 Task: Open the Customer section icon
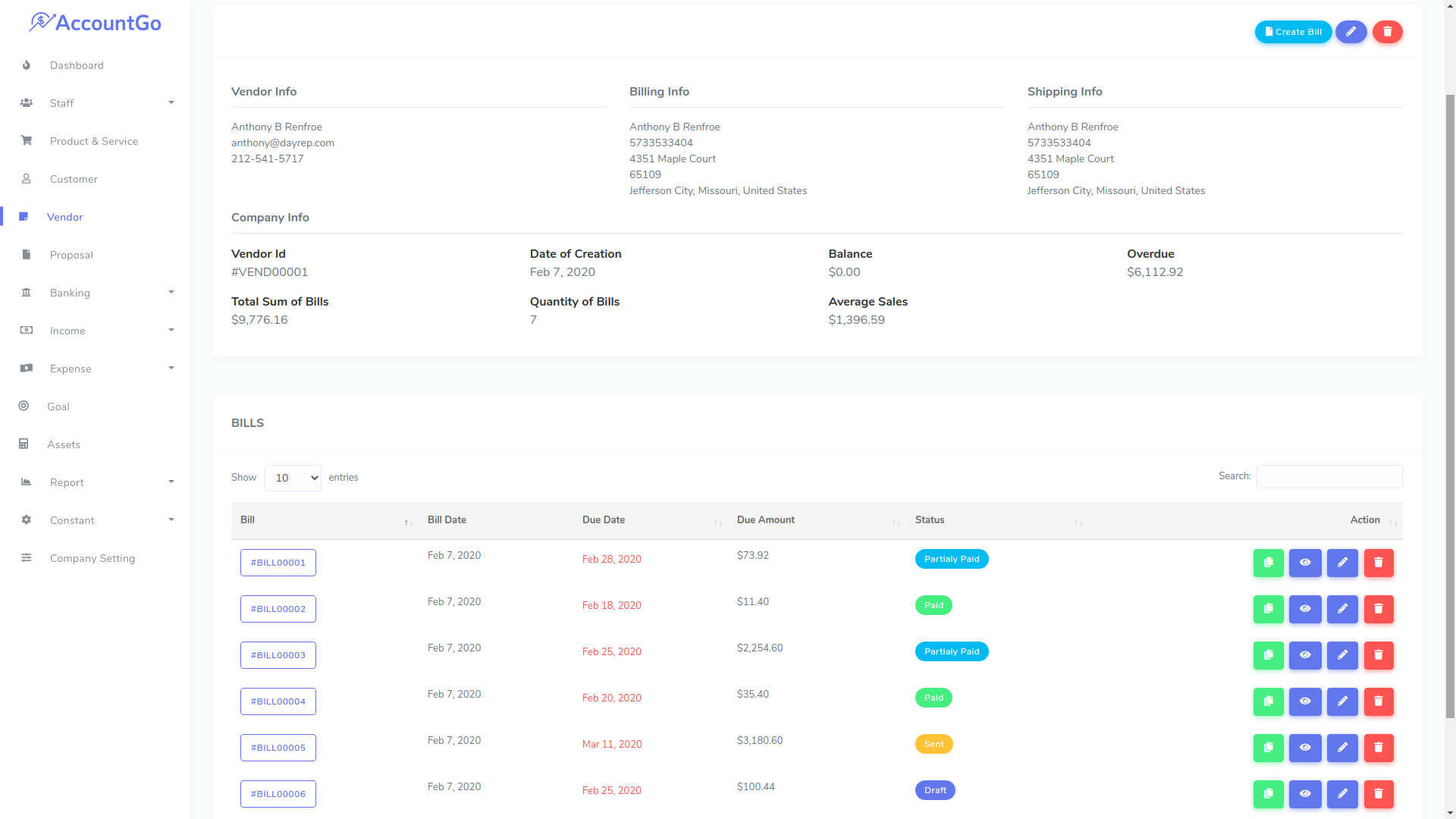27,179
